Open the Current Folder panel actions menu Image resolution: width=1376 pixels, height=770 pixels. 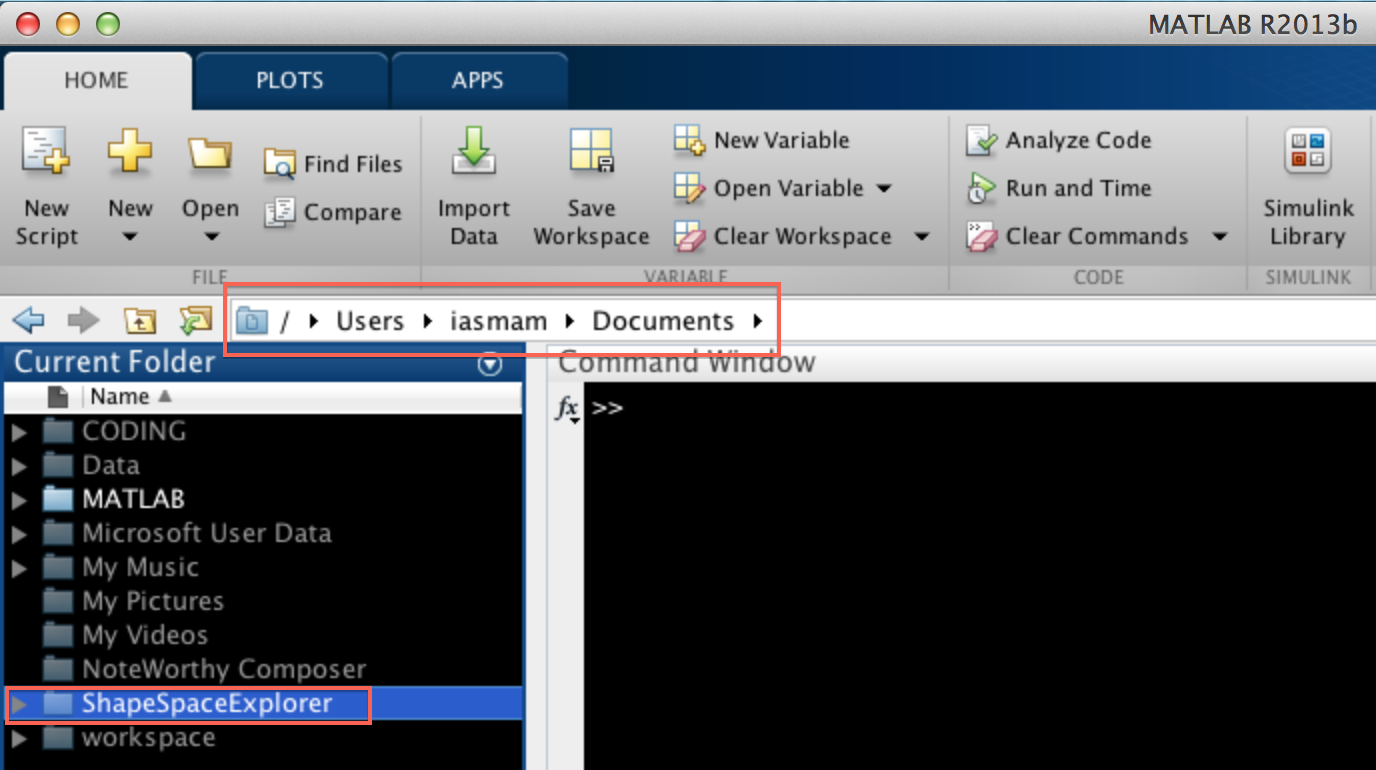[x=490, y=365]
